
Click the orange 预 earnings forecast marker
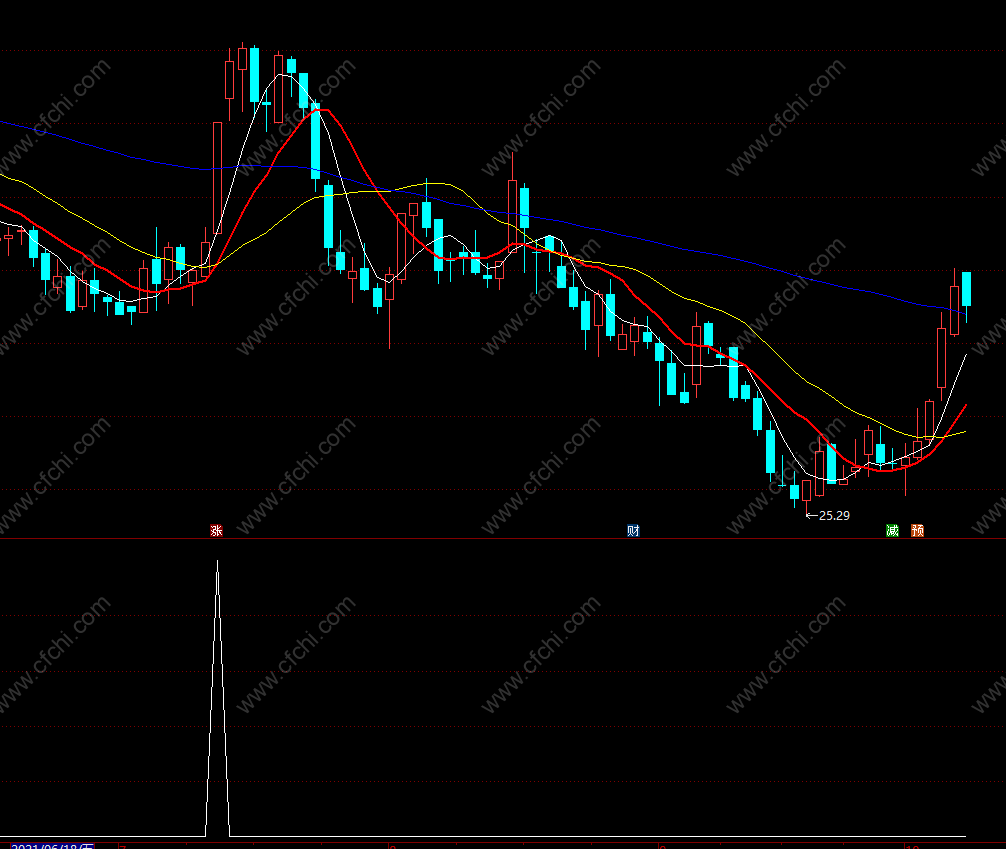coord(917,530)
